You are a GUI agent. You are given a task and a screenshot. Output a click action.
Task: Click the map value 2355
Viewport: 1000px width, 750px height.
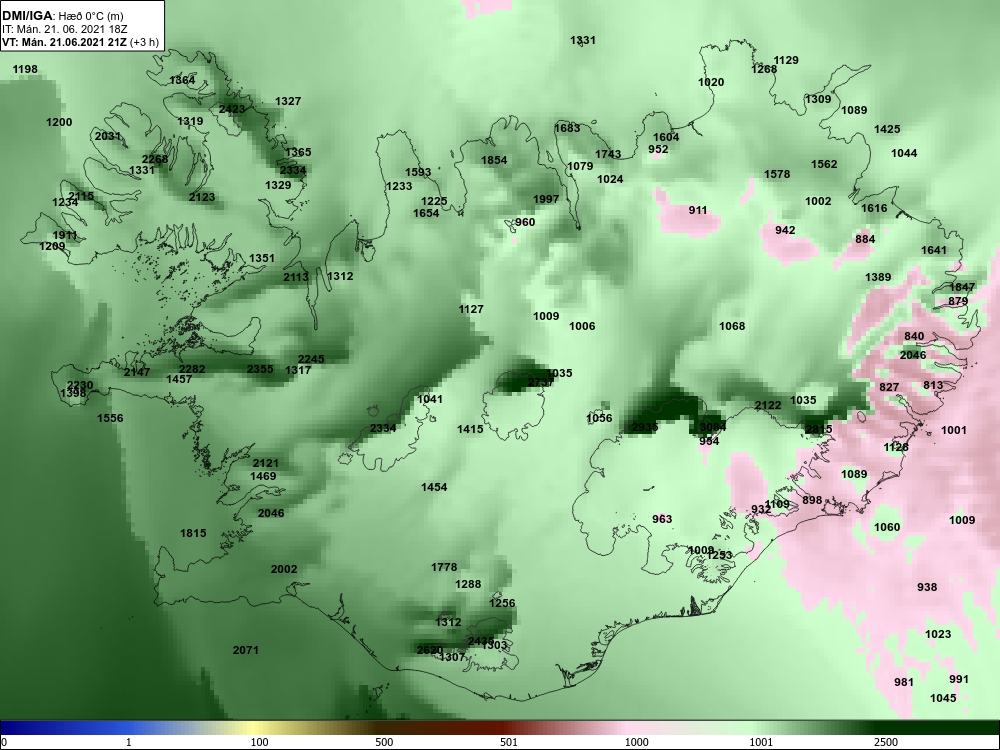pyautogui.click(x=260, y=369)
